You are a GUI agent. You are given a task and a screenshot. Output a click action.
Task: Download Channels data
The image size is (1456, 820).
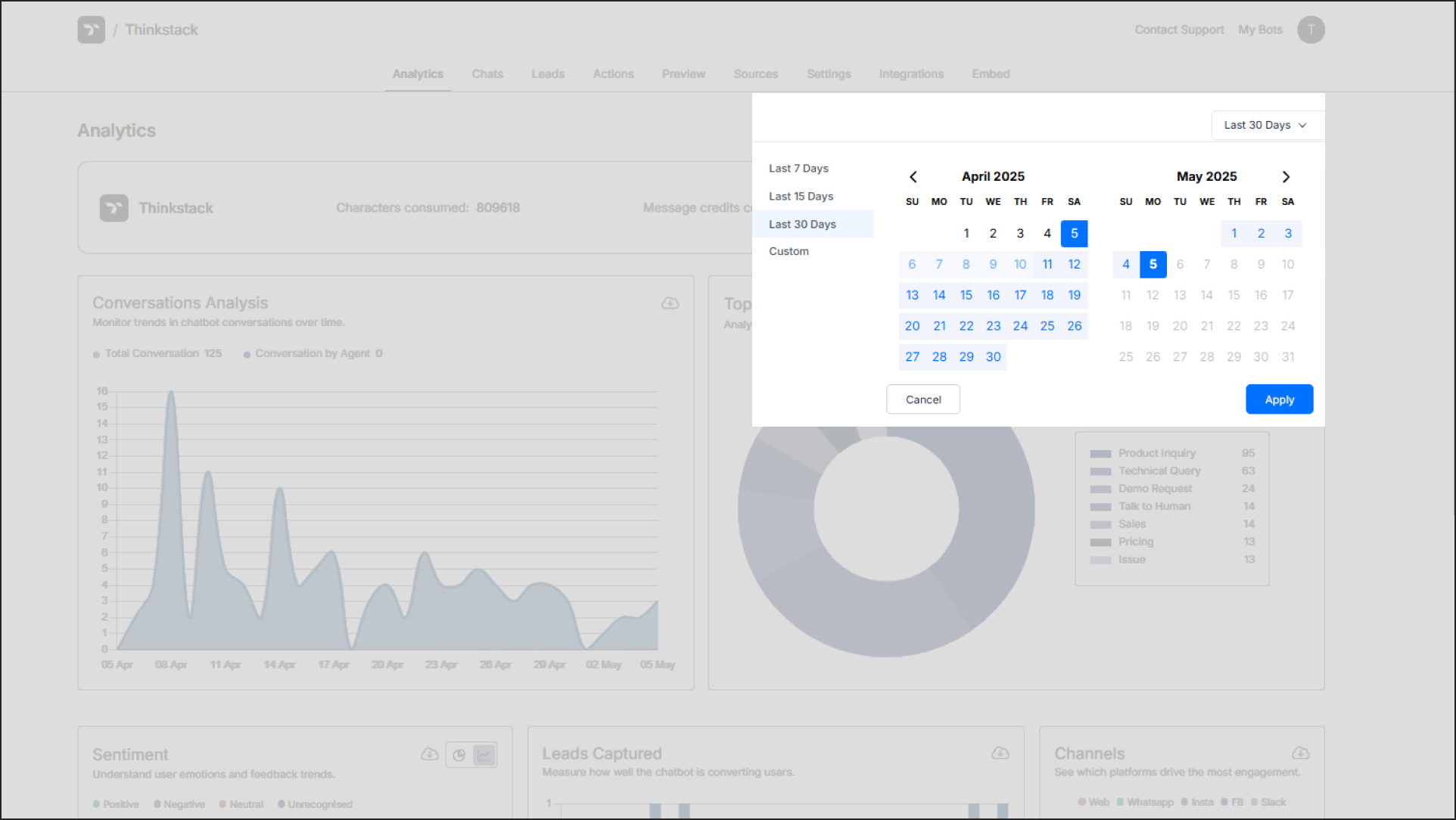click(x=1300, y=753)
